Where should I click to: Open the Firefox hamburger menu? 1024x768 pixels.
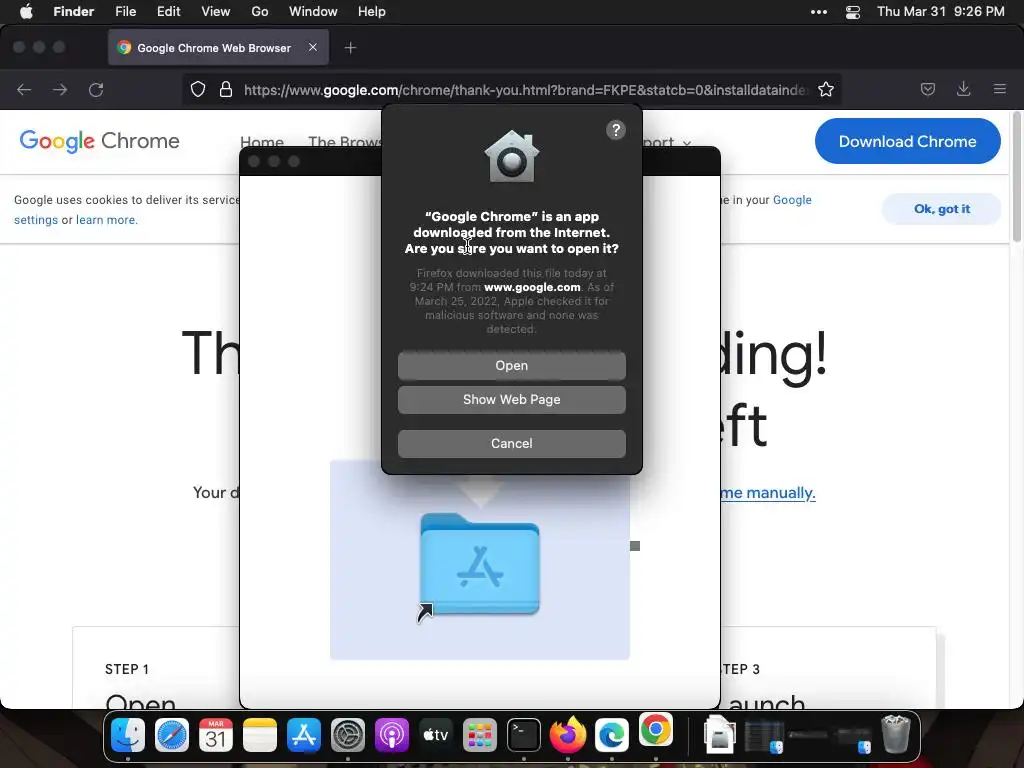[999, 89]
